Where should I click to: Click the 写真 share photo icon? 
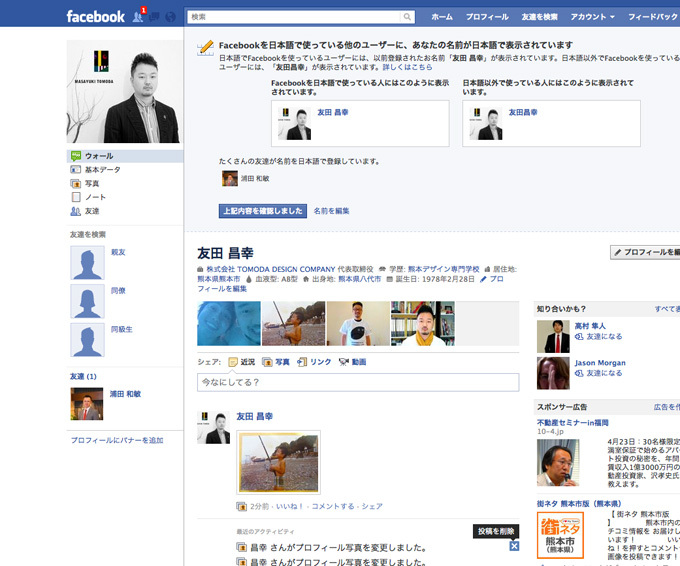[267, 362]
